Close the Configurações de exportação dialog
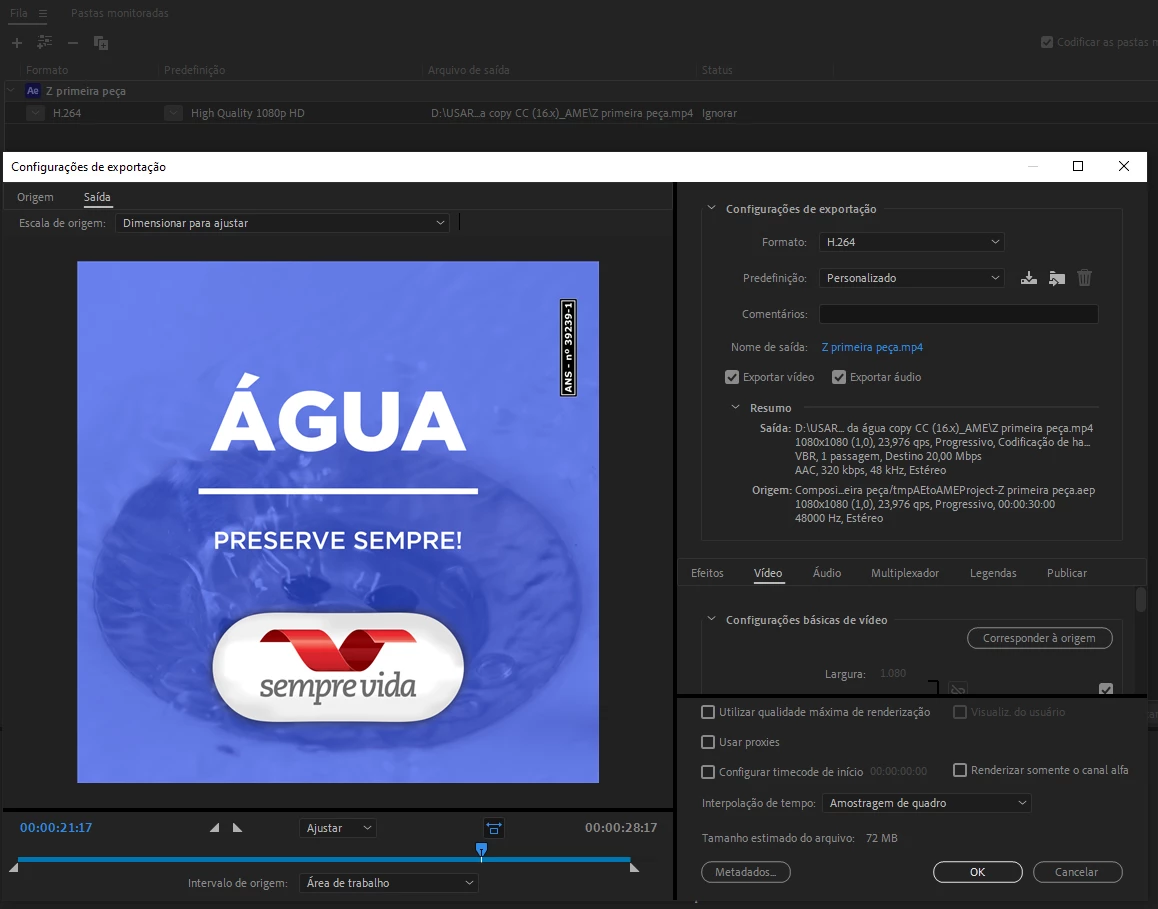 1124,166
